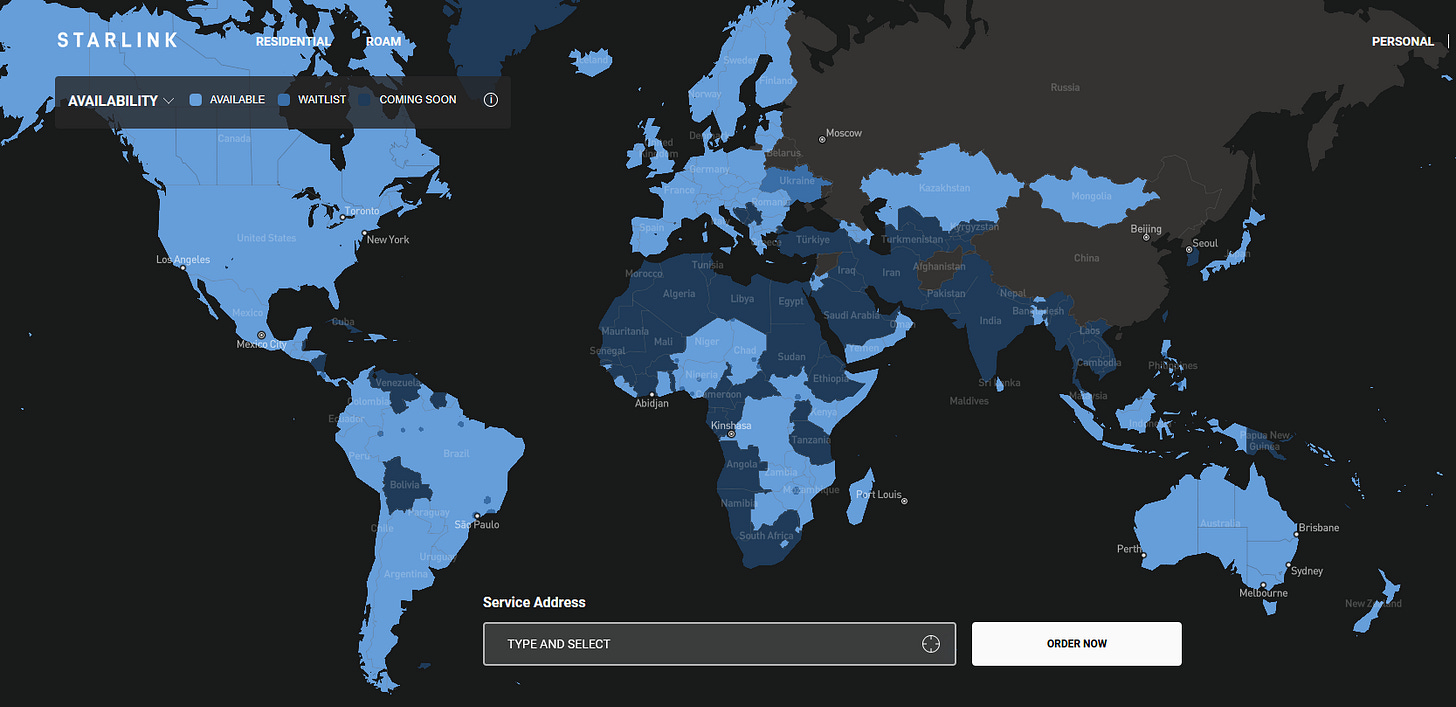Click the New Zealand label

pos(1373,604)
